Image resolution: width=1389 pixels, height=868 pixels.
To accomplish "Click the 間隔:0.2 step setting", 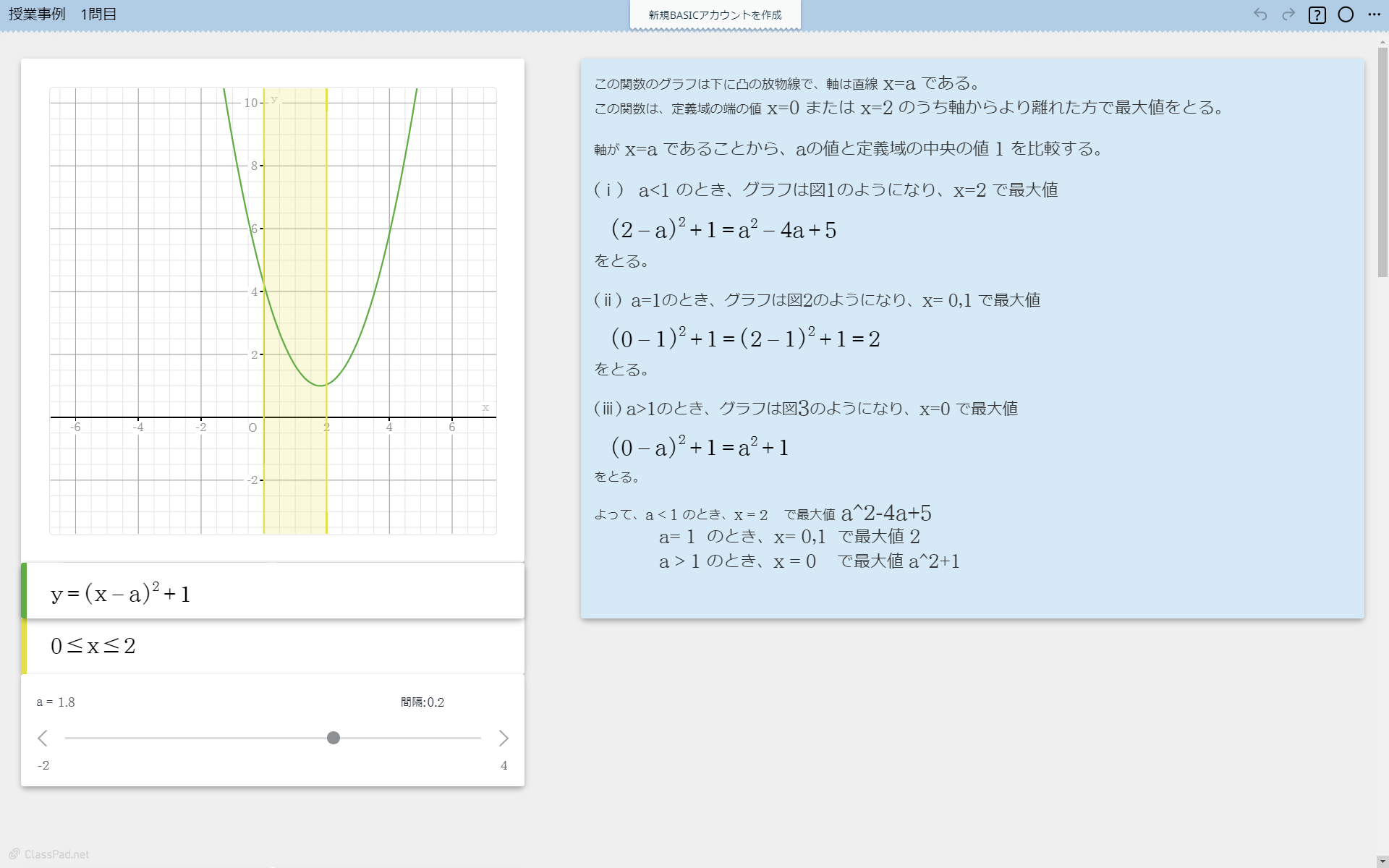I will [422, 702].
